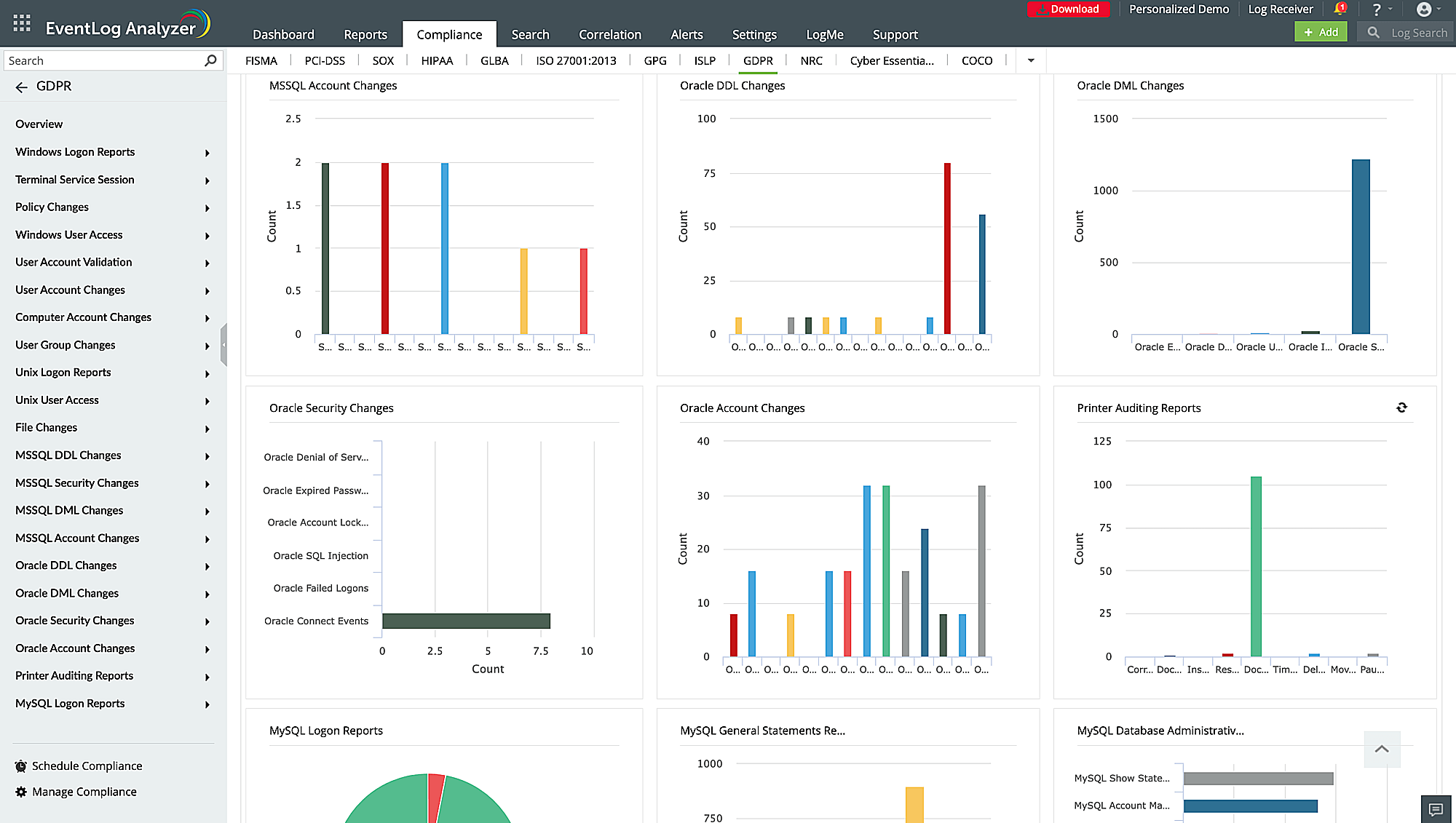Refresh the Printer Auditing Reports widget
The width and height of the screenshot is (1456, 823).
click(x=1401, y=407)
